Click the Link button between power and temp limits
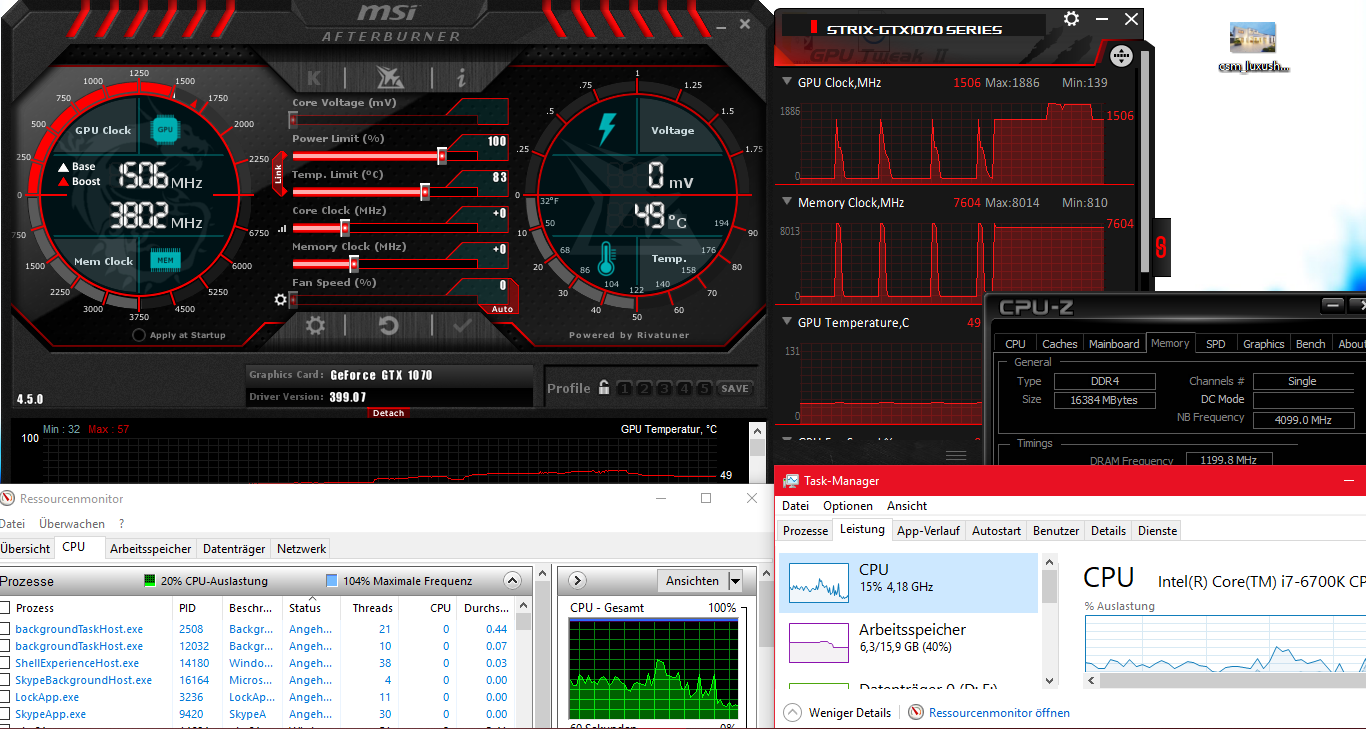Image resolution: width=1366 pixels, height=729 pixels. [279, 174]
